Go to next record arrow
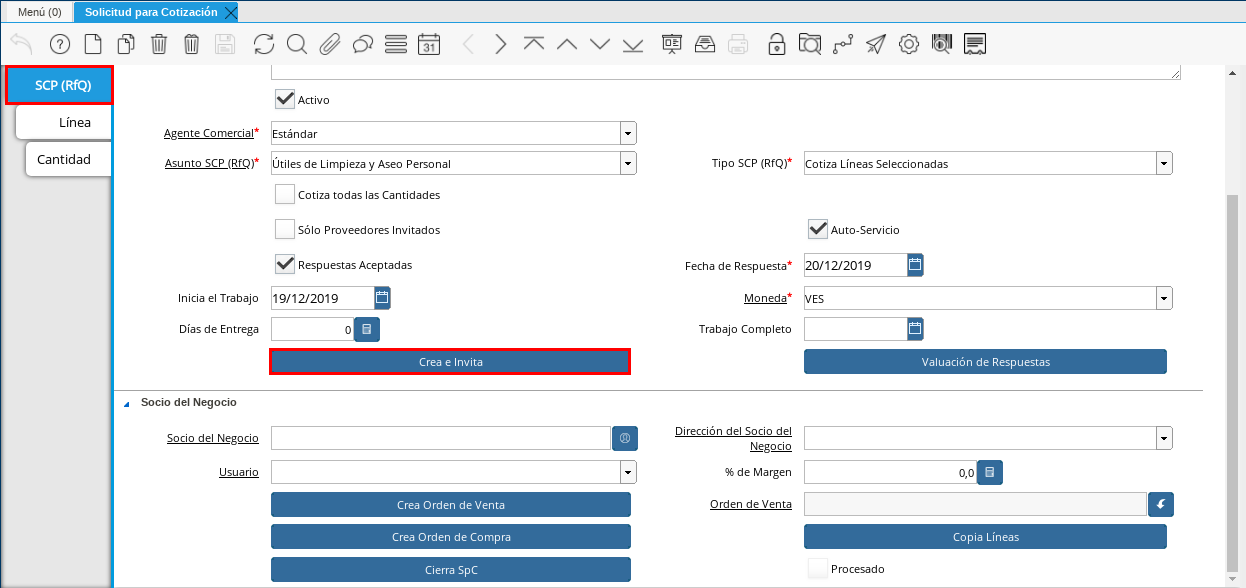 501,44
